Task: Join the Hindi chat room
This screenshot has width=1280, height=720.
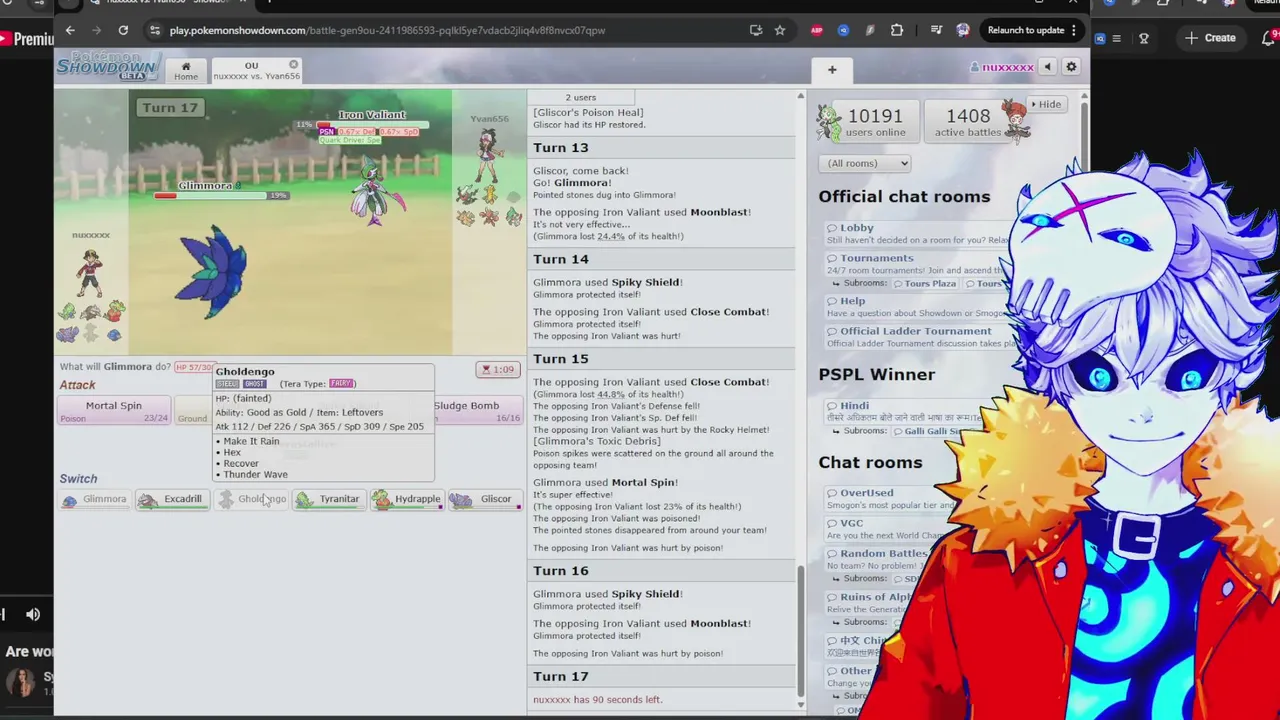Action: 854,406
